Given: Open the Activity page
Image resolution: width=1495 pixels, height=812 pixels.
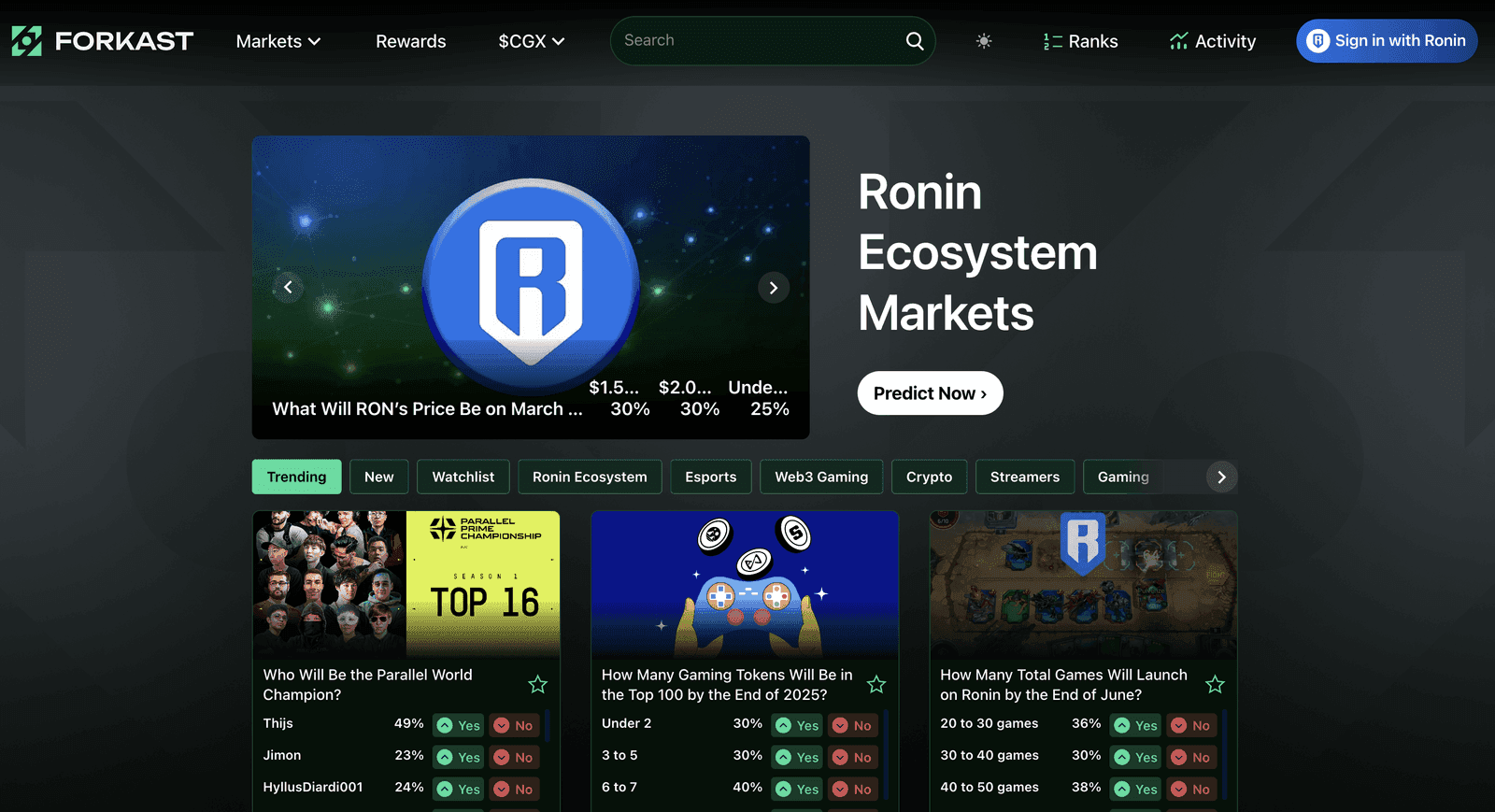Looking at the screenshot, I should pos(1213,41).
